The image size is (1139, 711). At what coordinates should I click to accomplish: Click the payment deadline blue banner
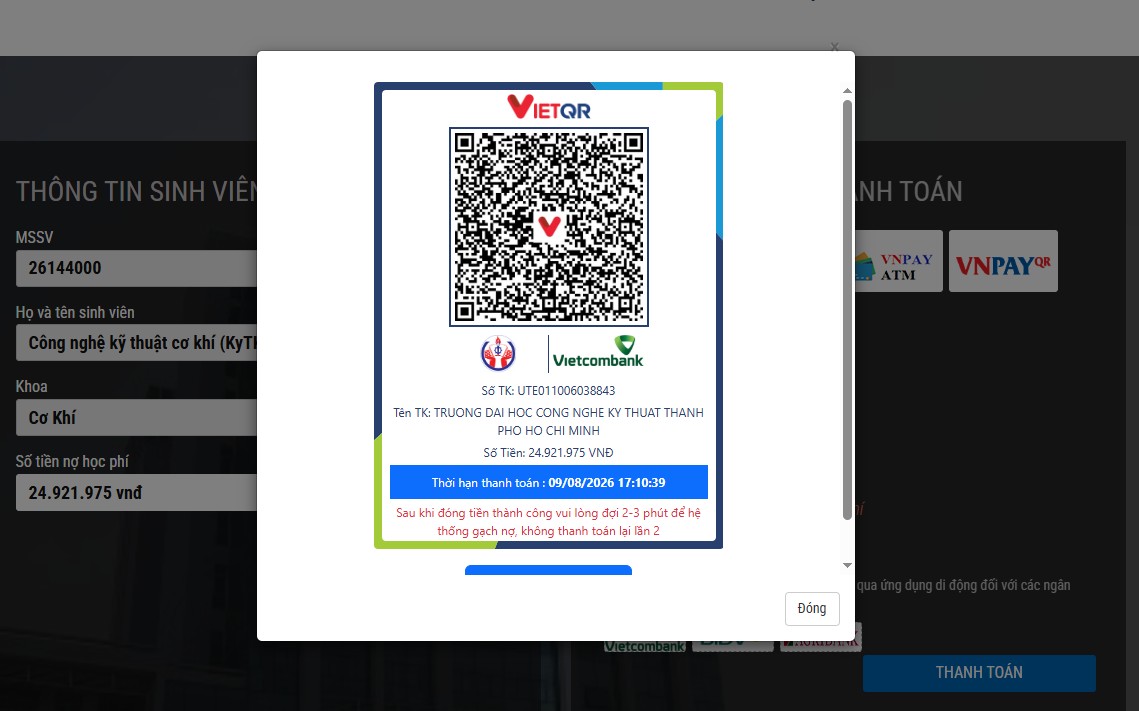pos(548,482)
